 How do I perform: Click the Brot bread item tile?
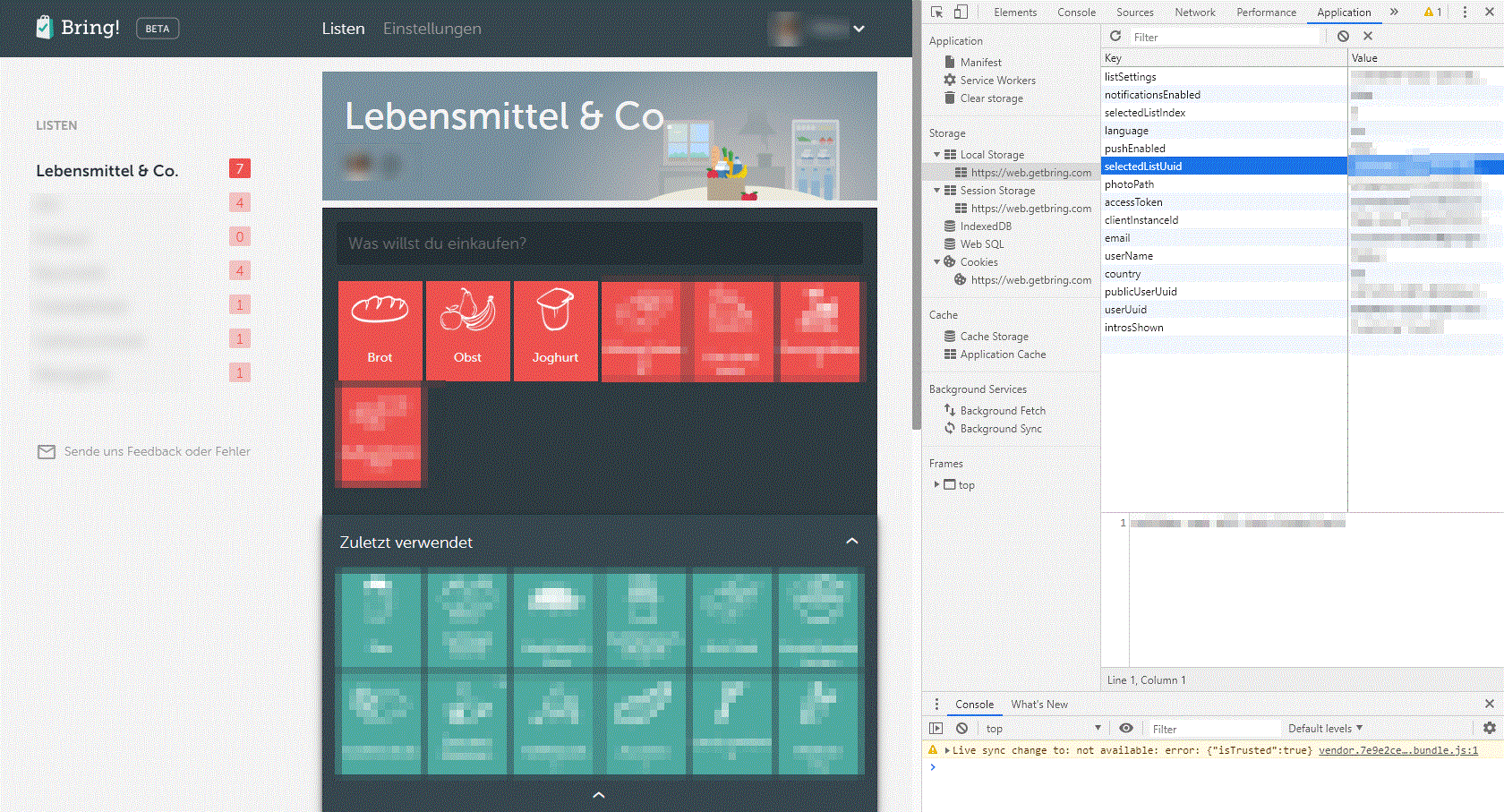click(380, 330)
